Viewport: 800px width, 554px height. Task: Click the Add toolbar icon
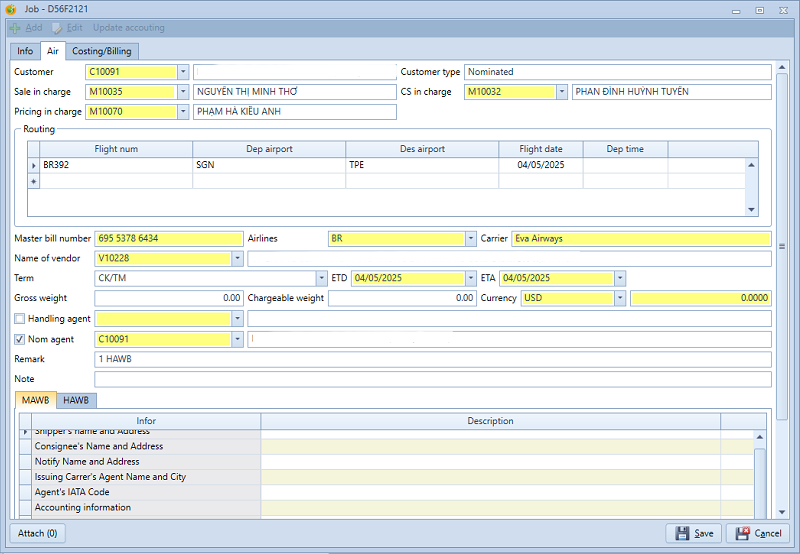tap(14, 28)
